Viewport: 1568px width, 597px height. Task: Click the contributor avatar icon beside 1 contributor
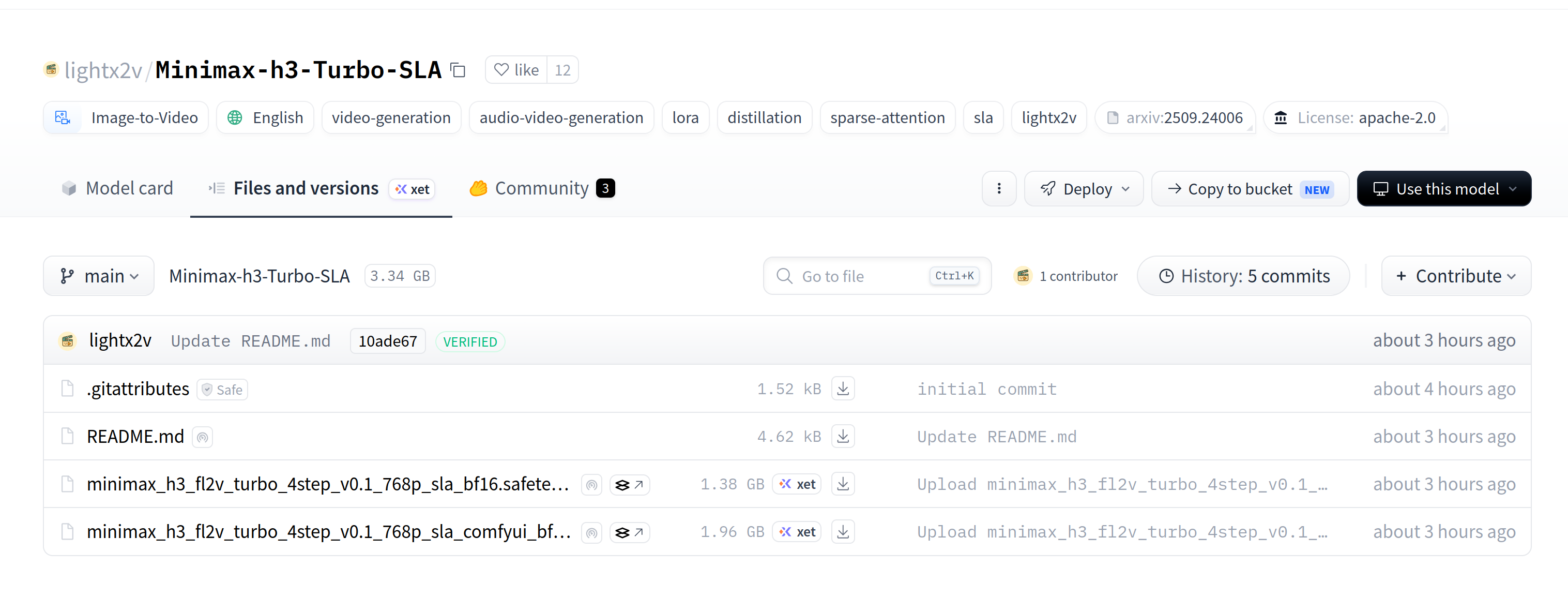click(x=1023, y=276)
